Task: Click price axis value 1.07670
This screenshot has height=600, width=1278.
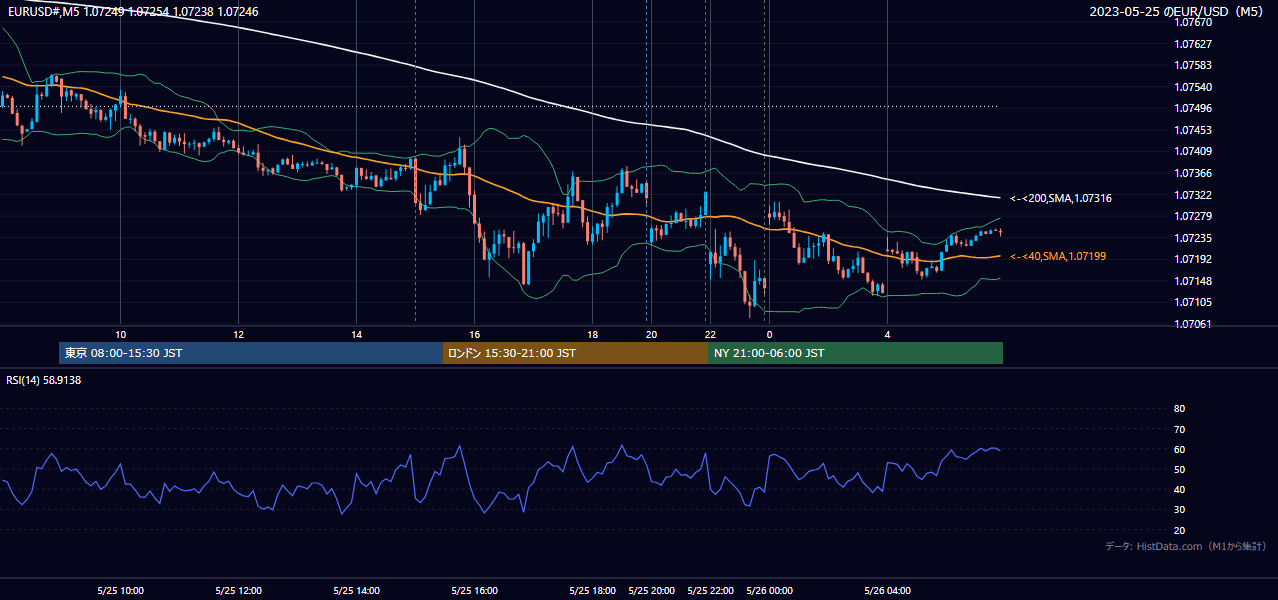Action: (x=1193, y=22)
